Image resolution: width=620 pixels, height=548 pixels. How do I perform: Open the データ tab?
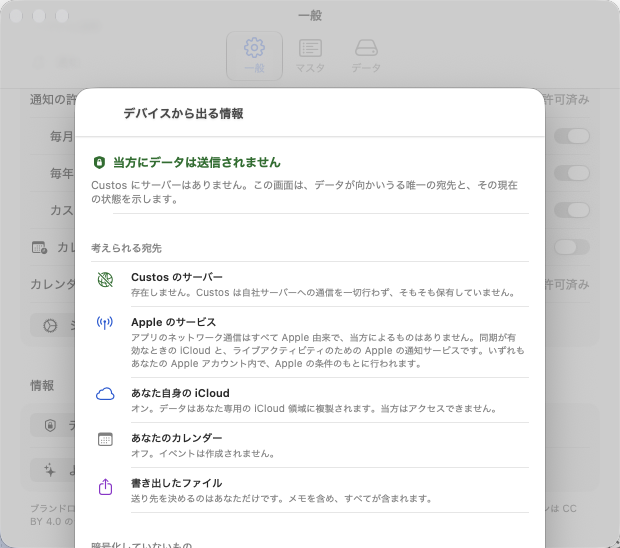click(366, 56)
